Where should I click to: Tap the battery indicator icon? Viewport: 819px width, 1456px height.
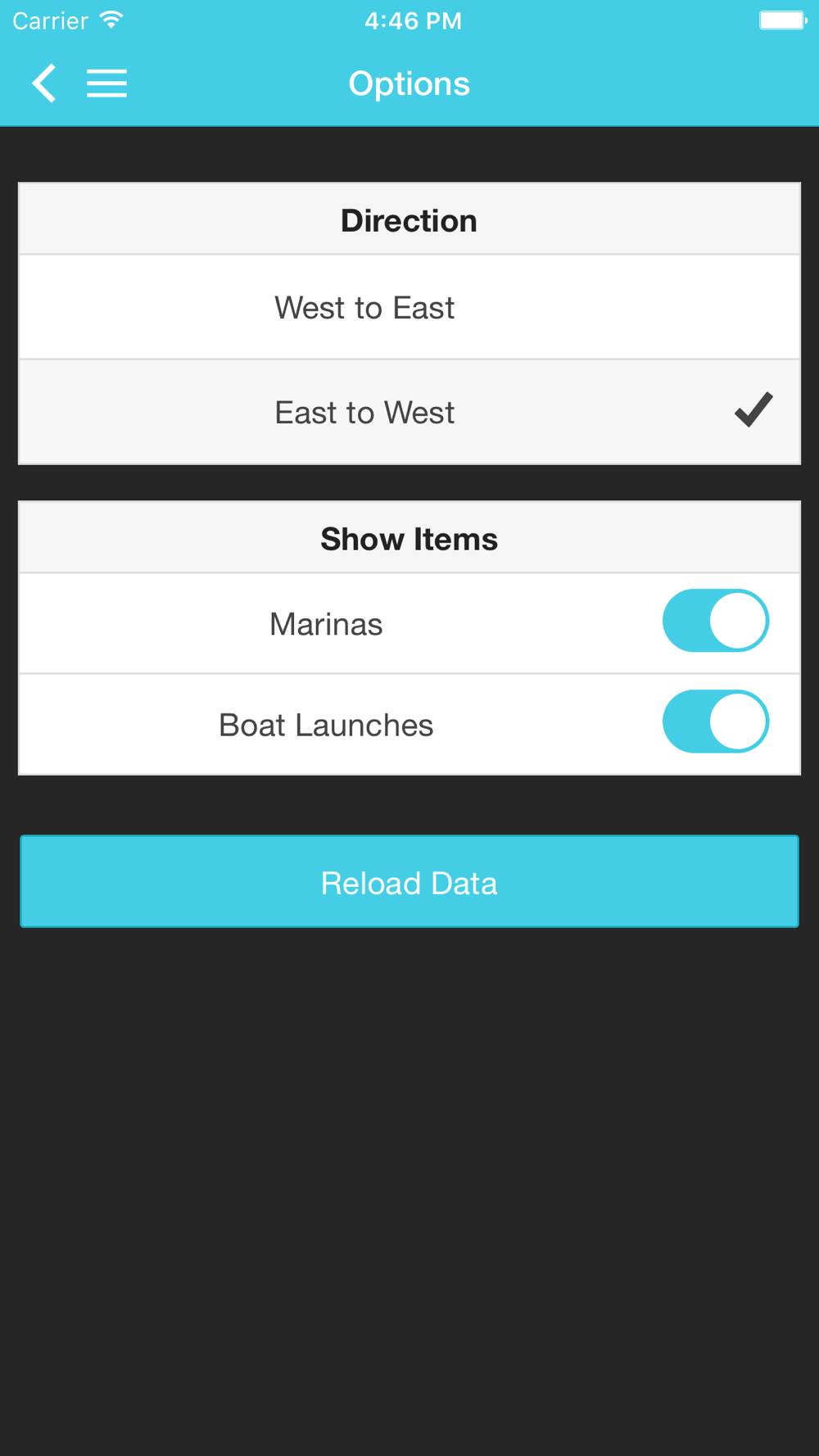click(x=783, y=20)
